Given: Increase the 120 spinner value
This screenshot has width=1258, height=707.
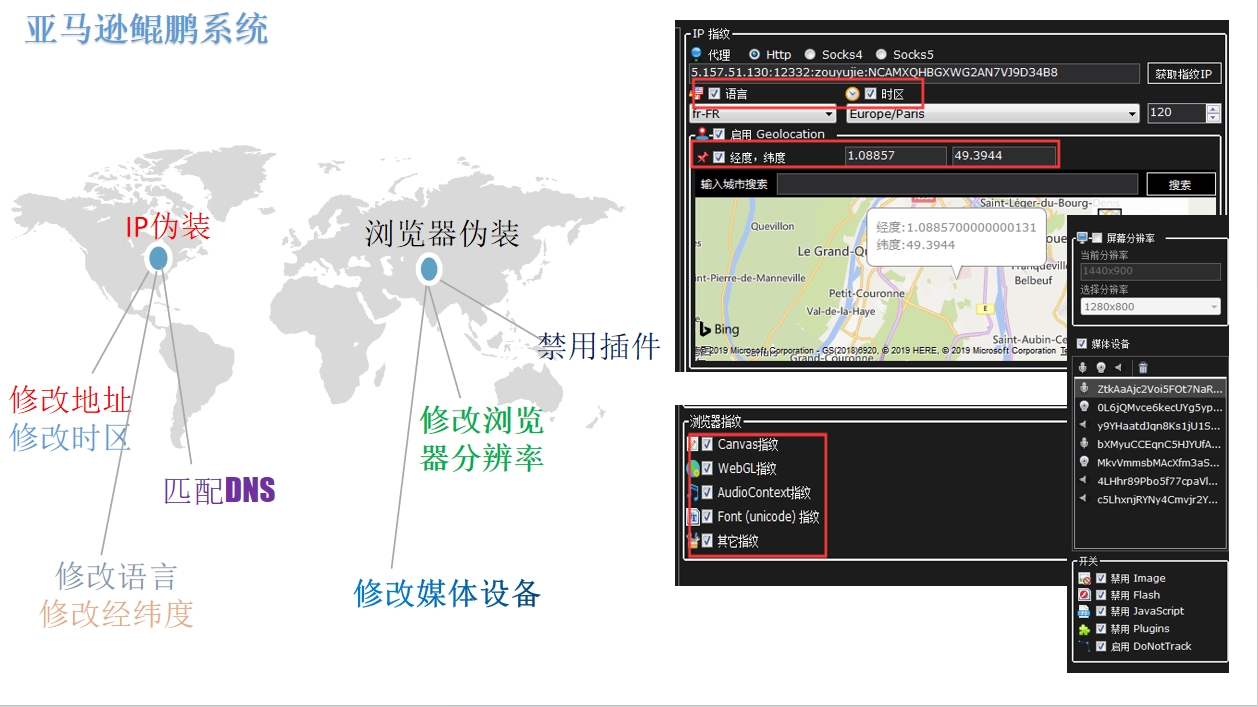Looking at the screenshot, I should (x=1214, y=109).
